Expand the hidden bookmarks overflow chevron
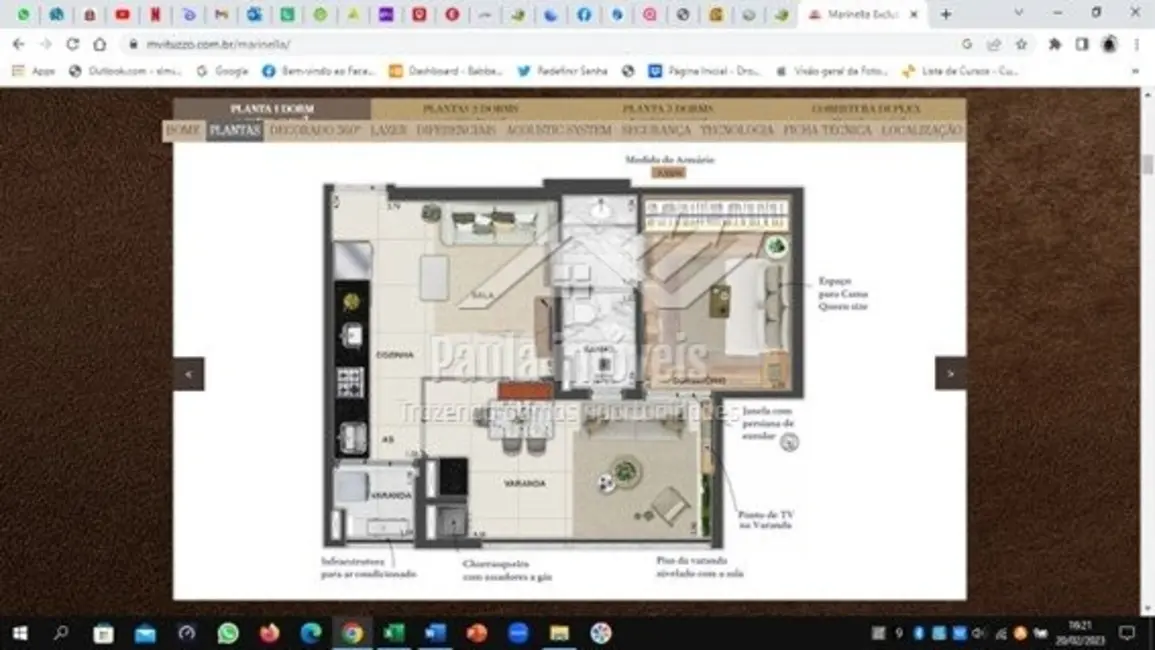The height and width of the screenshot is (650, 1155). [x=1135, y=72]
